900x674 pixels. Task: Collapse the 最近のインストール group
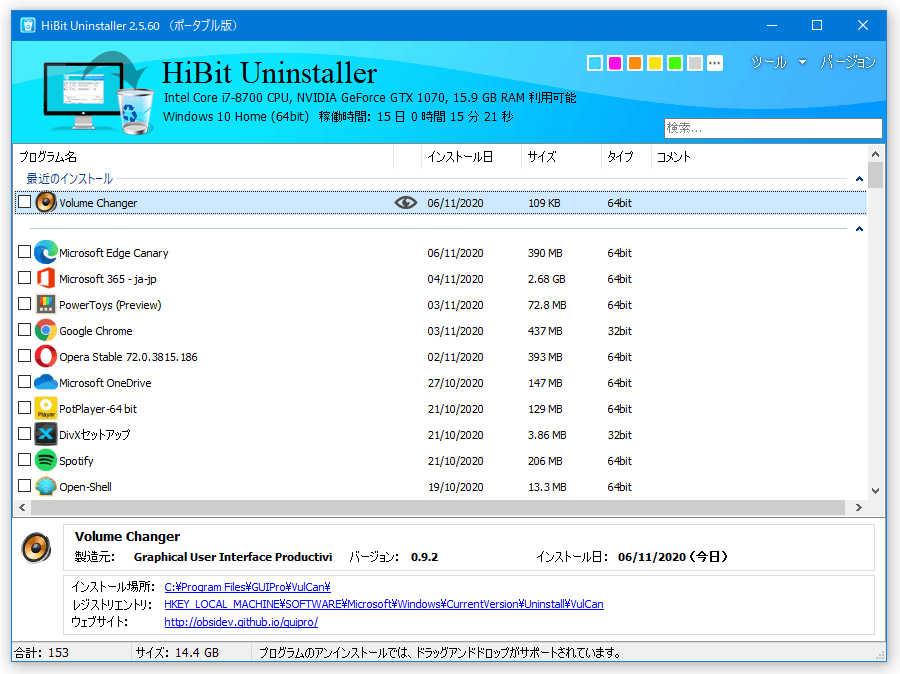point(859,179)
